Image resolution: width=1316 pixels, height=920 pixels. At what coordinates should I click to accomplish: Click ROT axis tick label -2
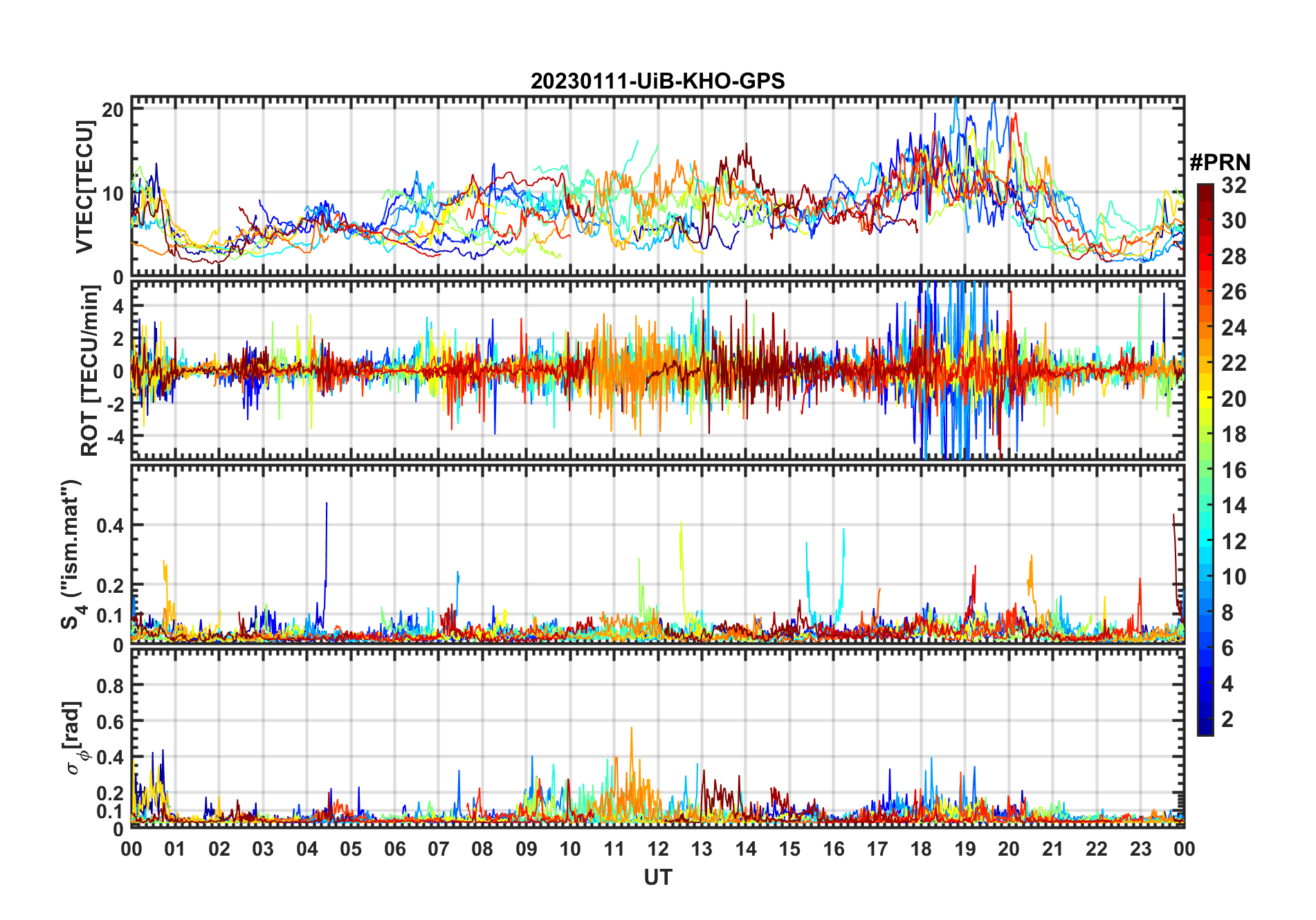[115, 404]
